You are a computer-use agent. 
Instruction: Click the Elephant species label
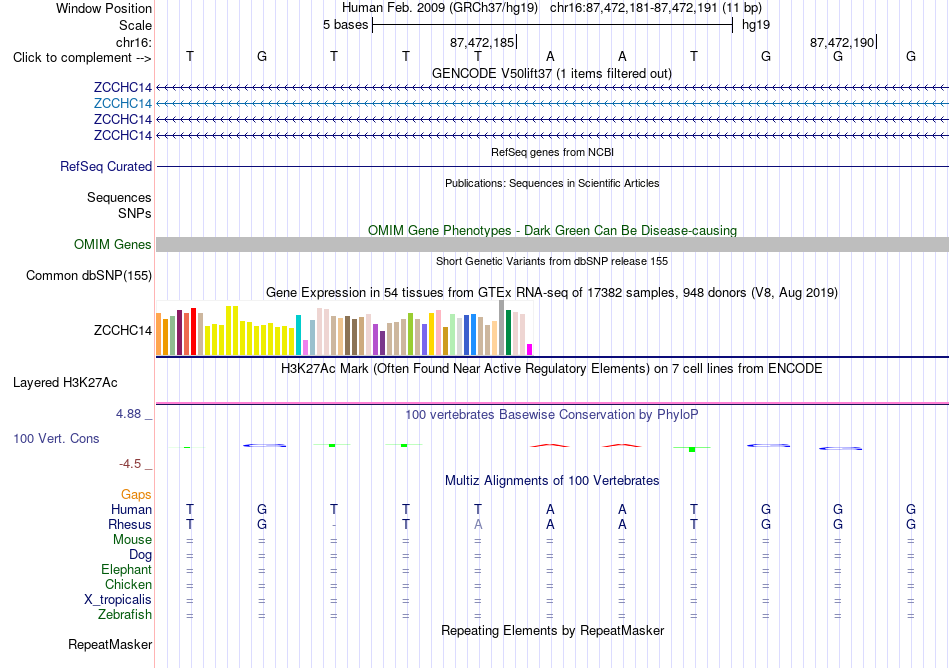(127, 570)
